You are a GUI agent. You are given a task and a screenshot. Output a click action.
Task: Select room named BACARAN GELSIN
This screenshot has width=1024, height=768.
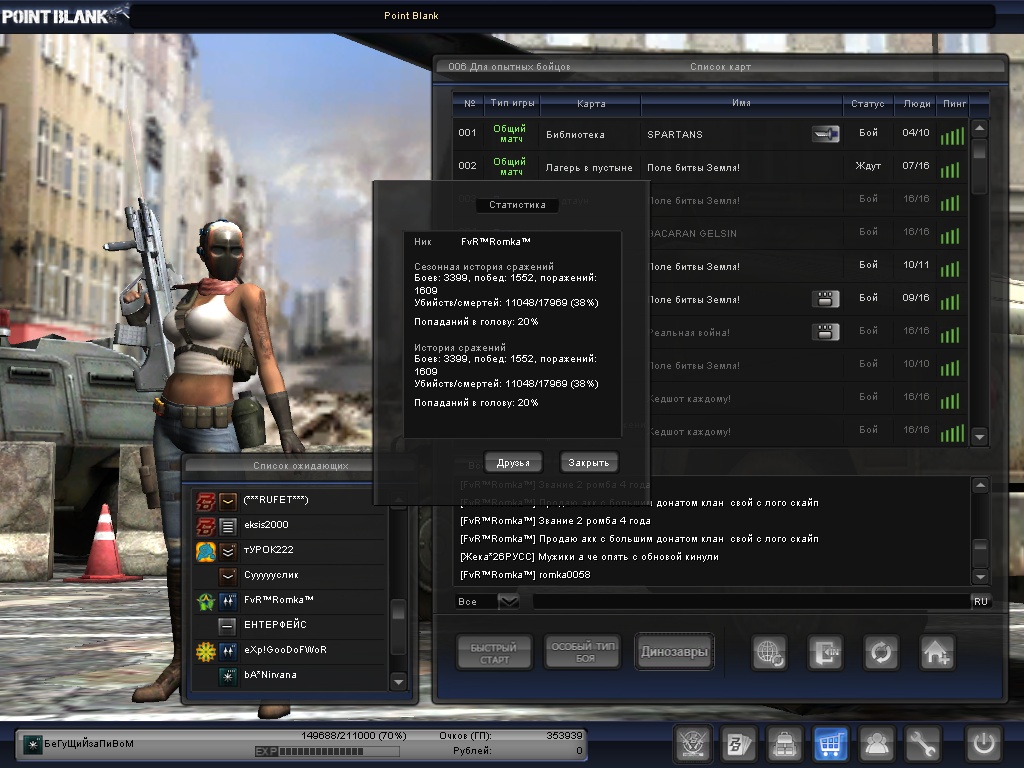[x=810, y=233]
